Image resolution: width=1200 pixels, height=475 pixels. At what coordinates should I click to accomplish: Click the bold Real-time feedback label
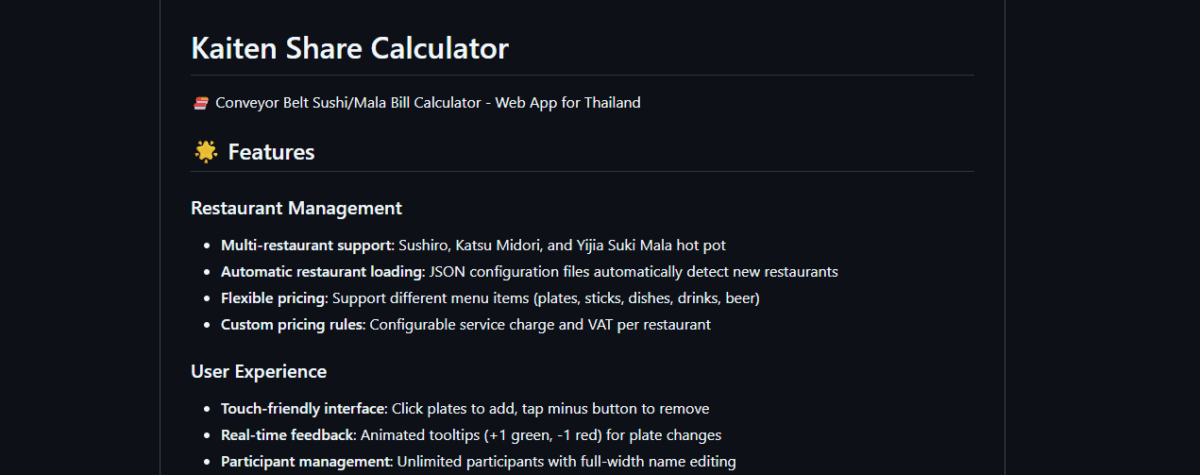[x=288, y=435]
